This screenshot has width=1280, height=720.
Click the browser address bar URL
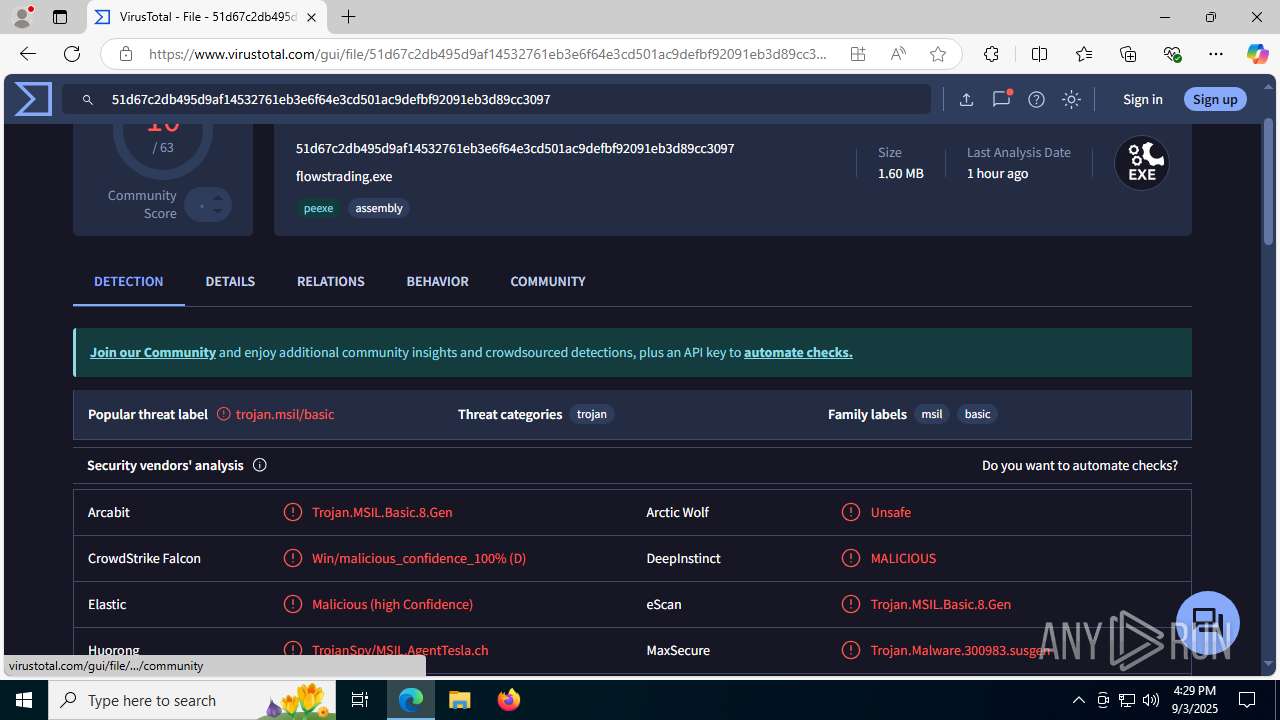click(488, 54)
